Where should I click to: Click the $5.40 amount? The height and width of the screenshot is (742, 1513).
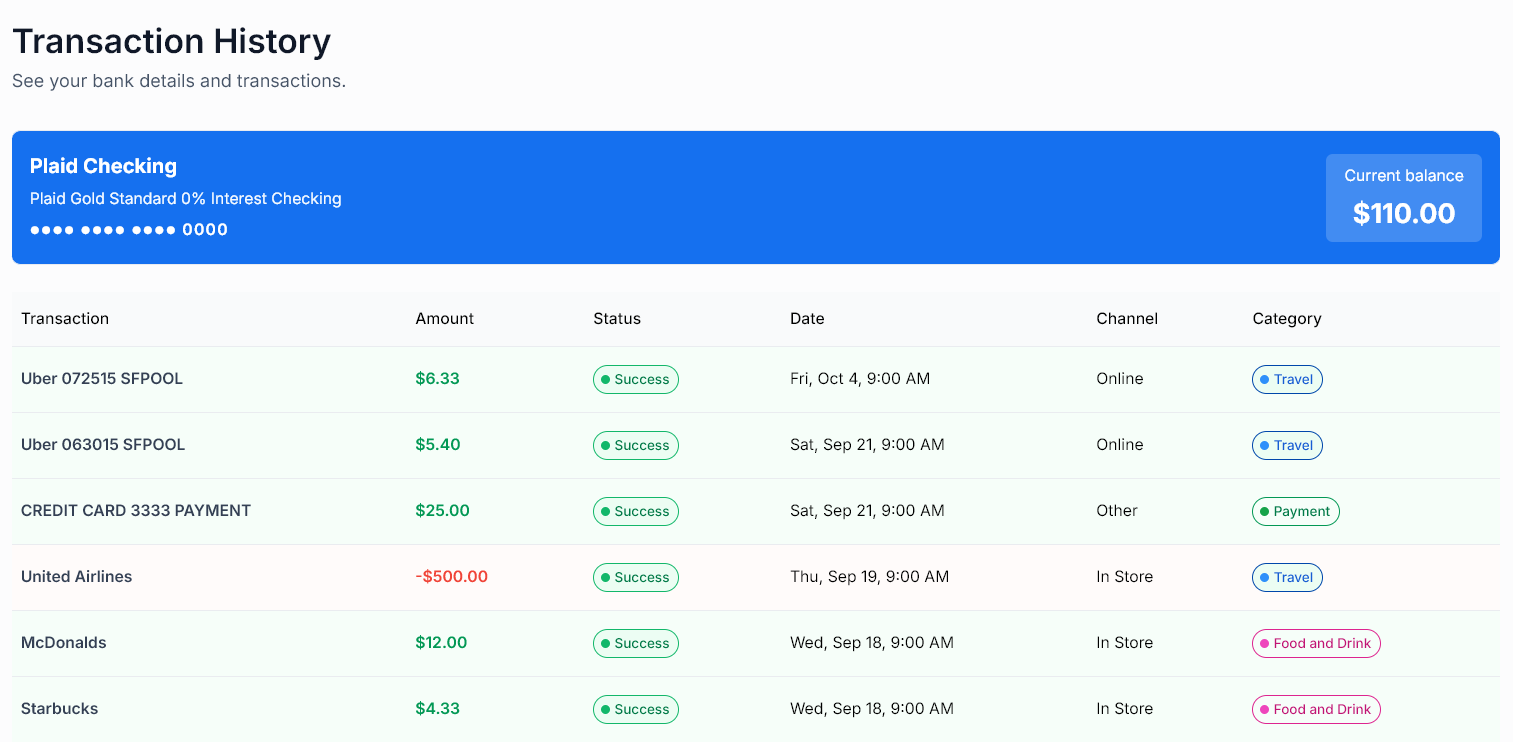(x=438, y=445)
